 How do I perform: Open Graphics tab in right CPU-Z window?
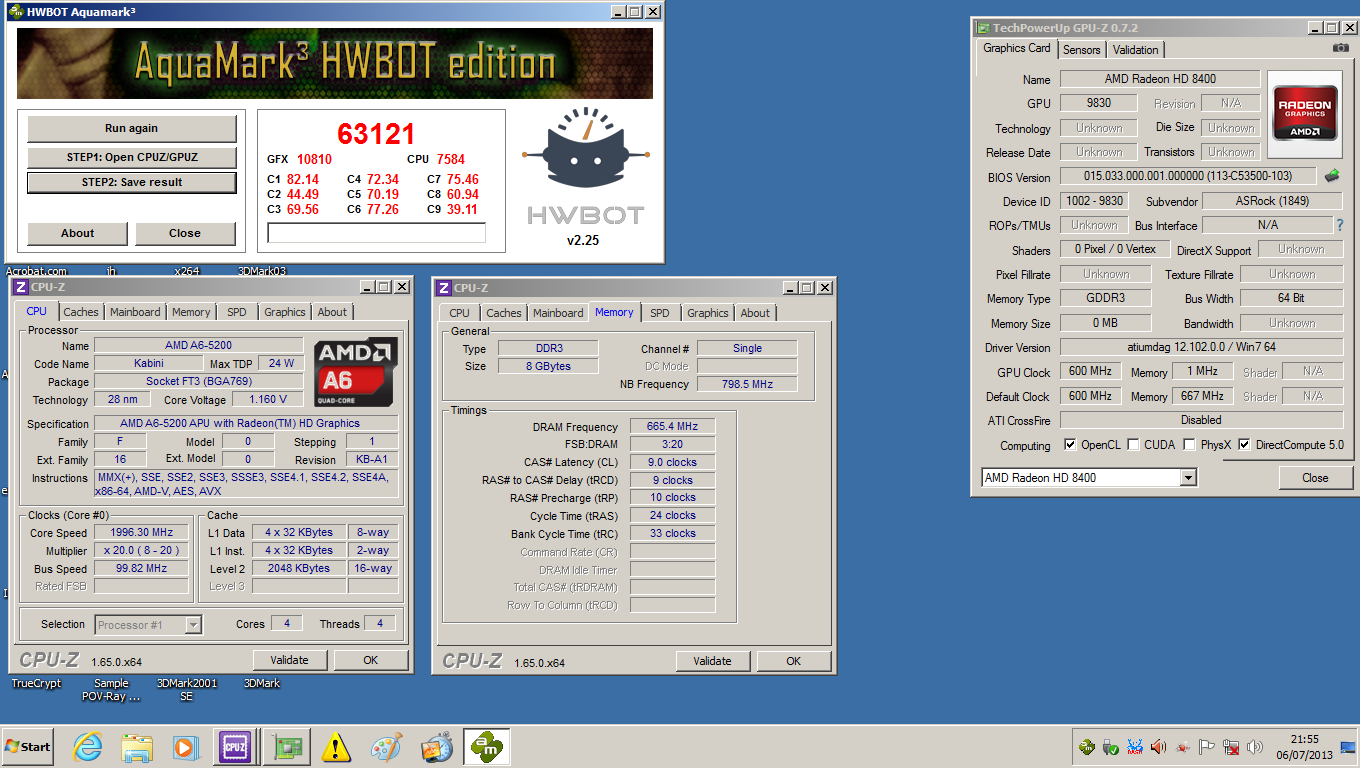click(708, 313)
